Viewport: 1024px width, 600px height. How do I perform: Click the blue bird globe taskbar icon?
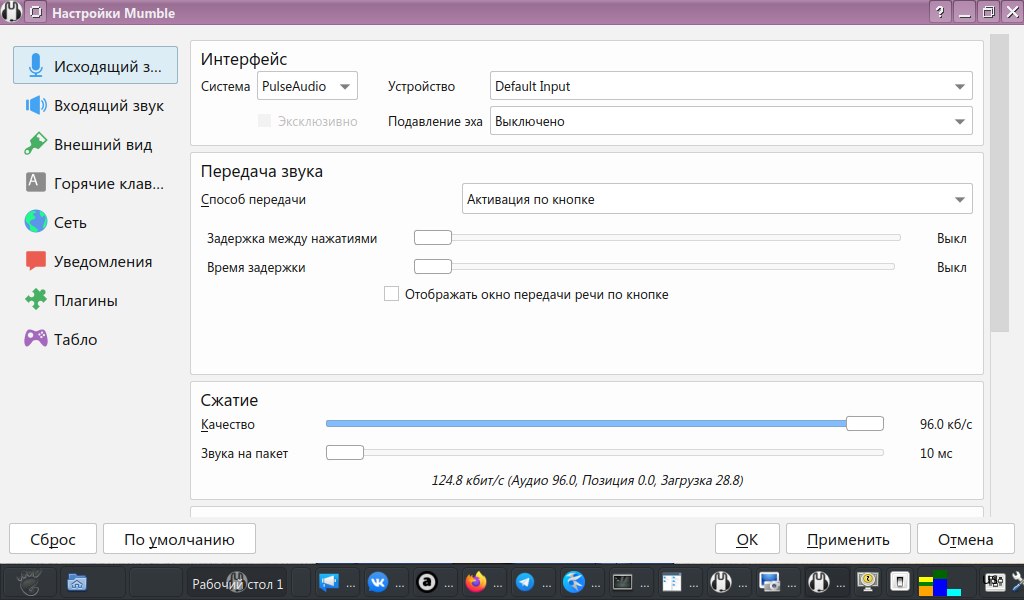(x=573, y=582)
